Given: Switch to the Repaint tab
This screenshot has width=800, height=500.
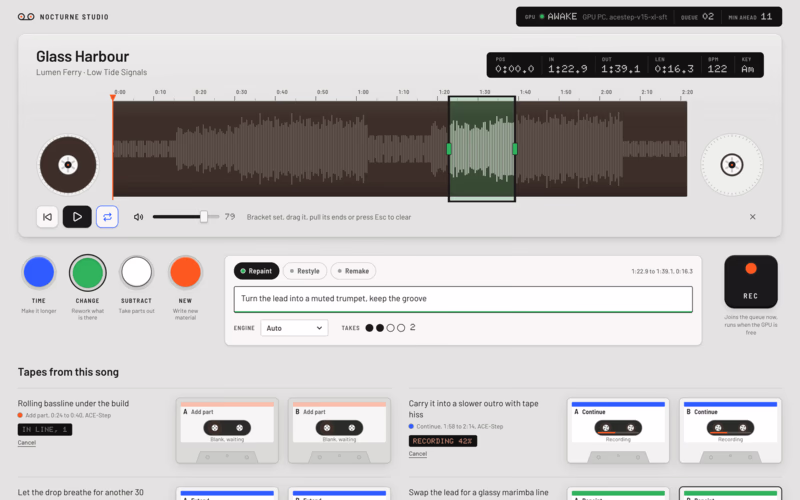Looking at the screenshot, I should click(256, 271).
